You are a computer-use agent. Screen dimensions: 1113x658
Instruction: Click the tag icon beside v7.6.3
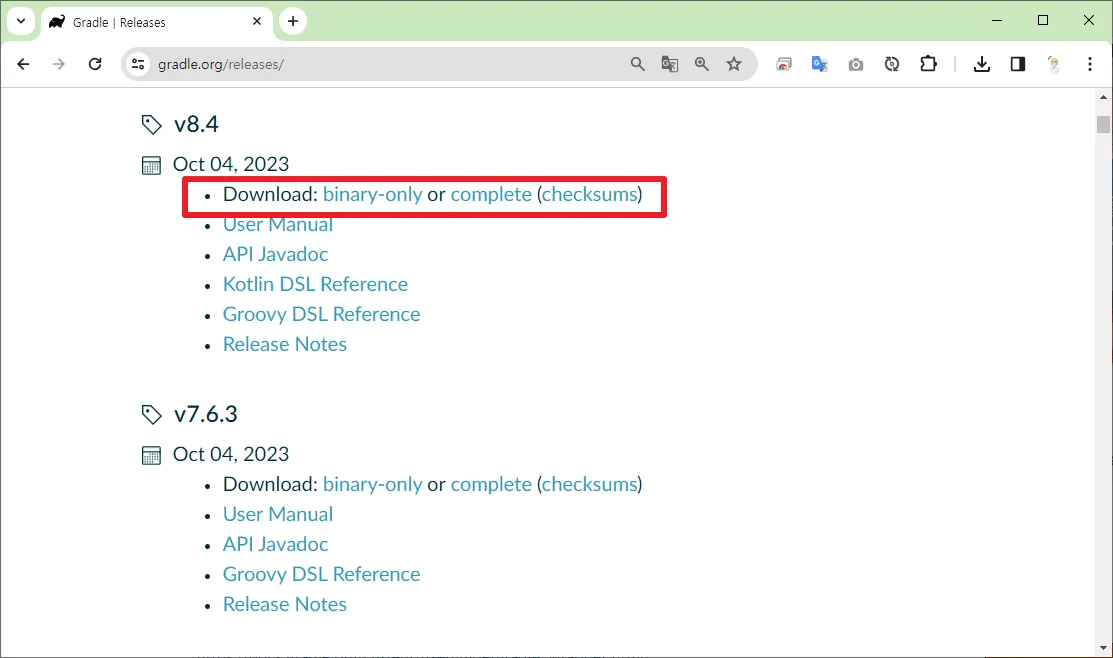(151, 415)
